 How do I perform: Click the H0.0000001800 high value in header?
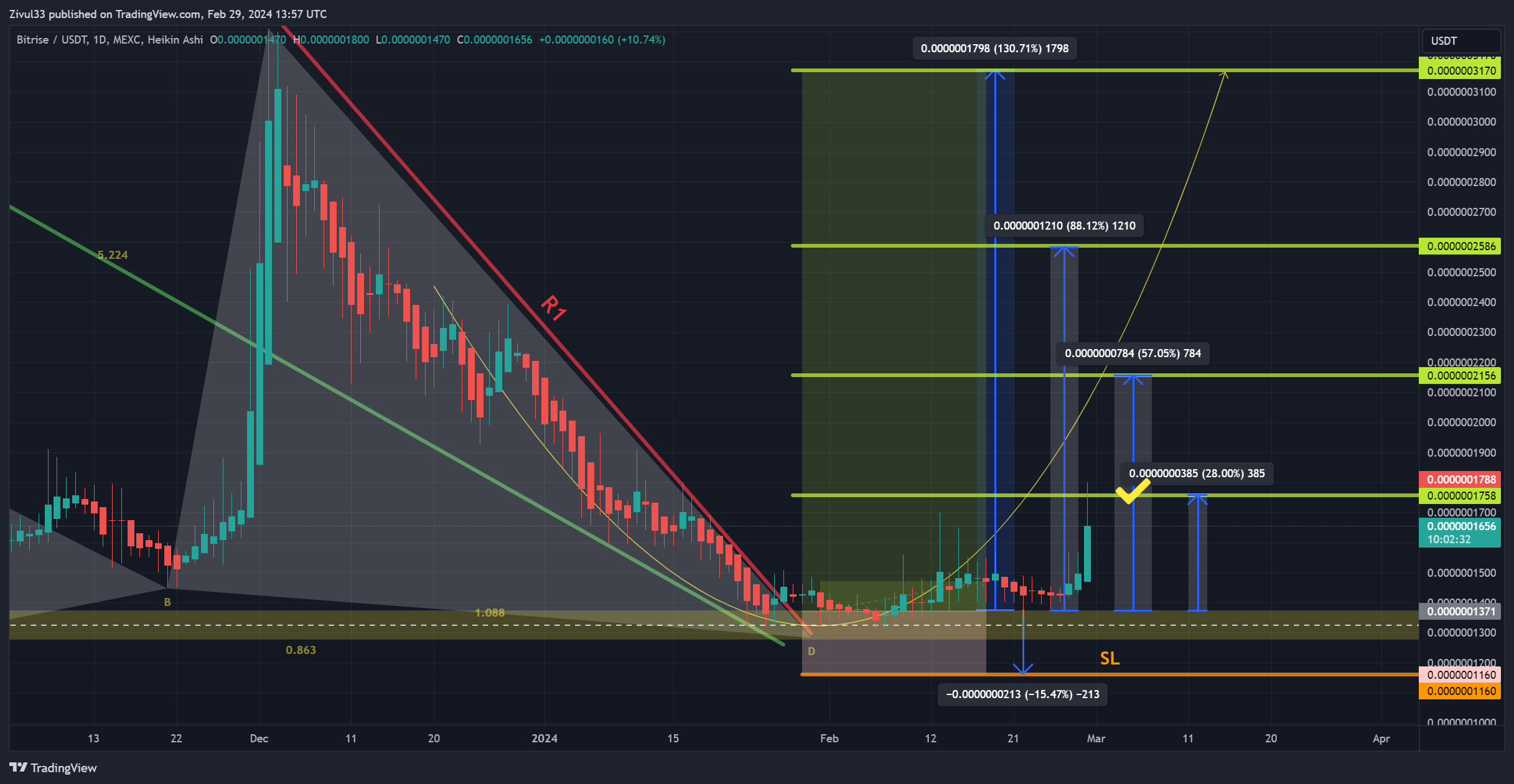point(331,40)
